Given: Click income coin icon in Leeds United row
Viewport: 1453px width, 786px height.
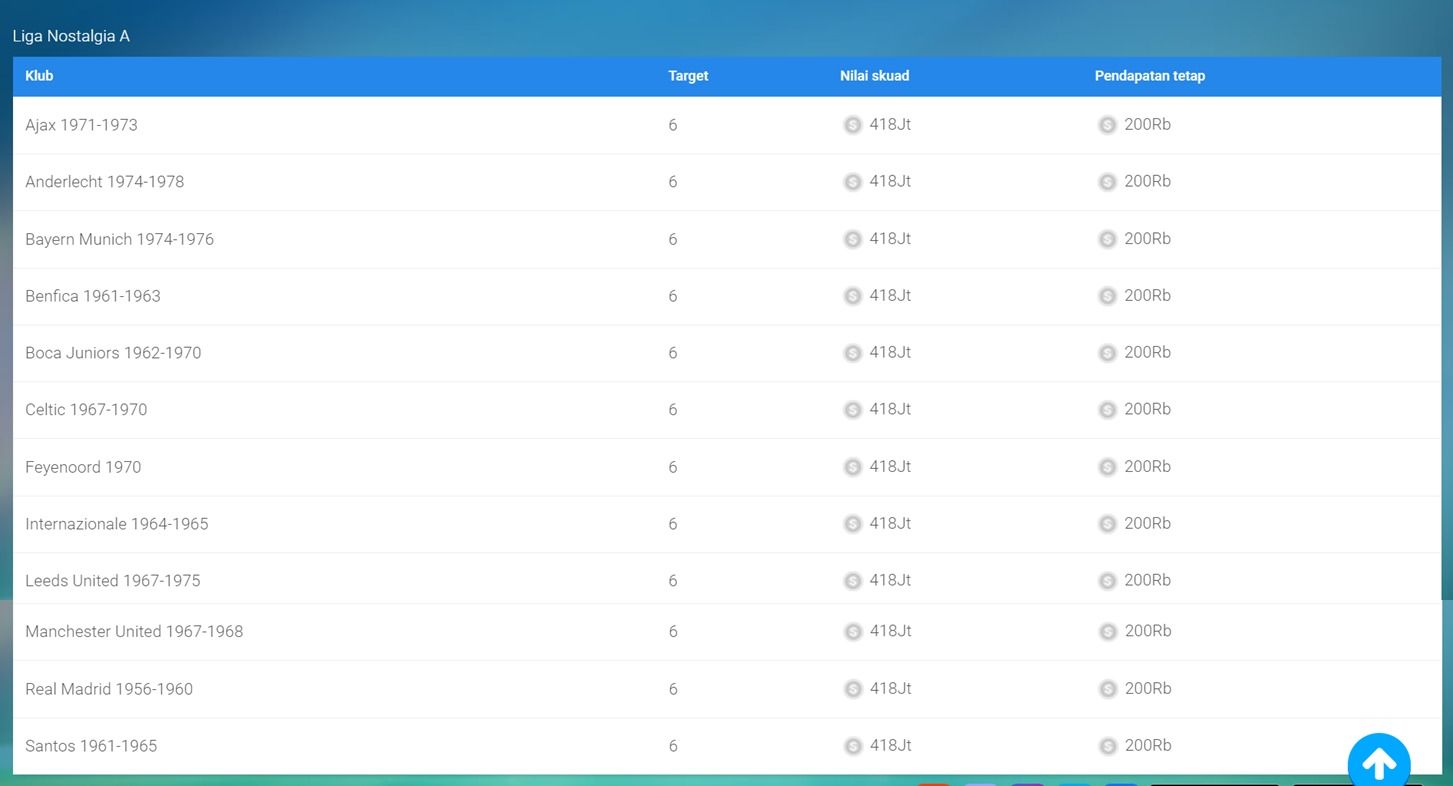Looking at the screenshot, I should (x=1107, y=581).
